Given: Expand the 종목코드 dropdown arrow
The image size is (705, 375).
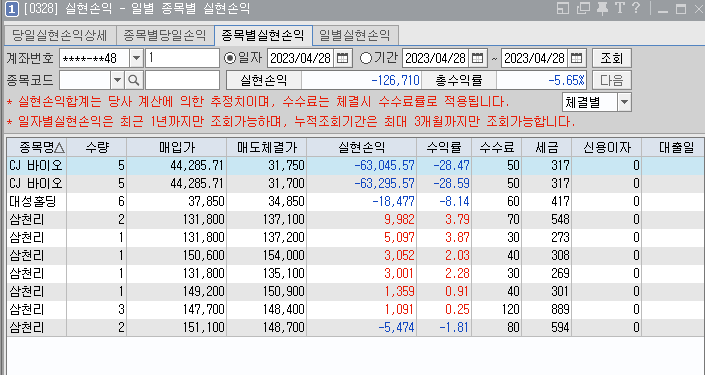Looking at the screenshot, I should [117, 80].
